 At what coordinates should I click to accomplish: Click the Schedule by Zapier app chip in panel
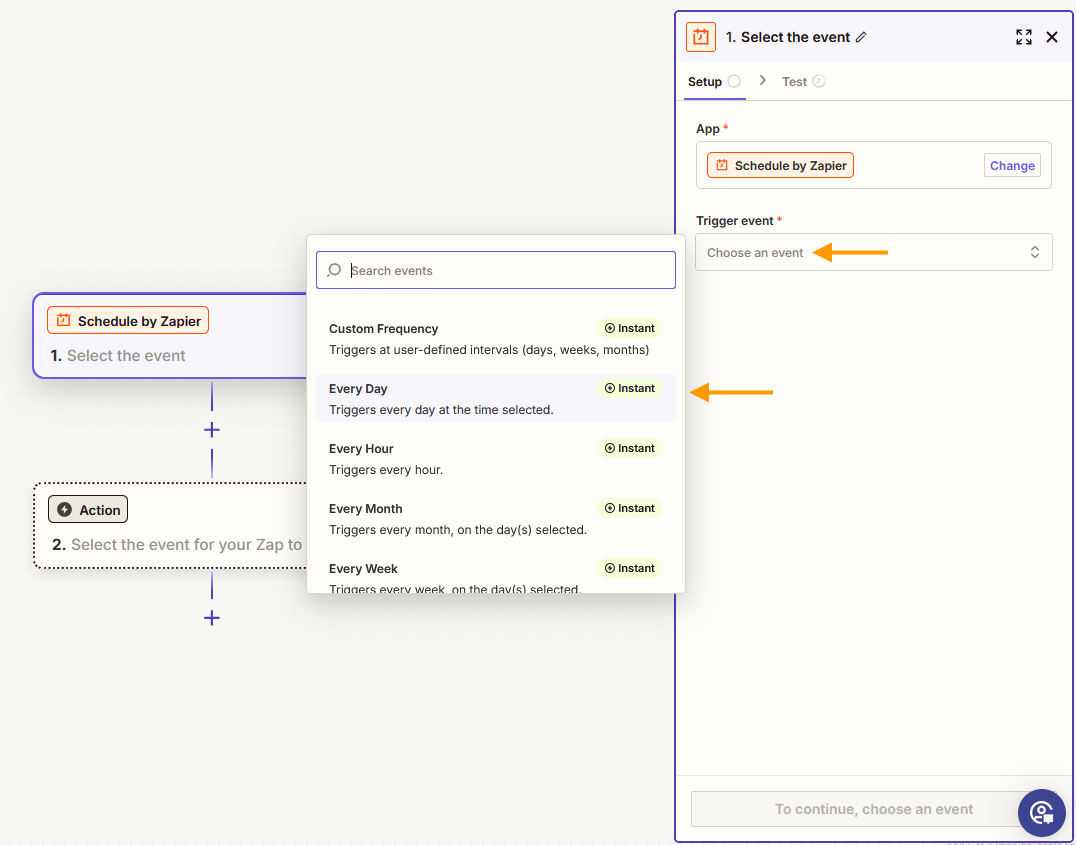point(780,165)
